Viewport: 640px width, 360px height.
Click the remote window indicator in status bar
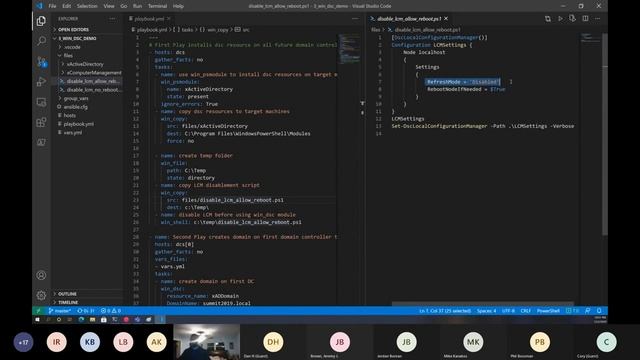[x=38, y=311]
